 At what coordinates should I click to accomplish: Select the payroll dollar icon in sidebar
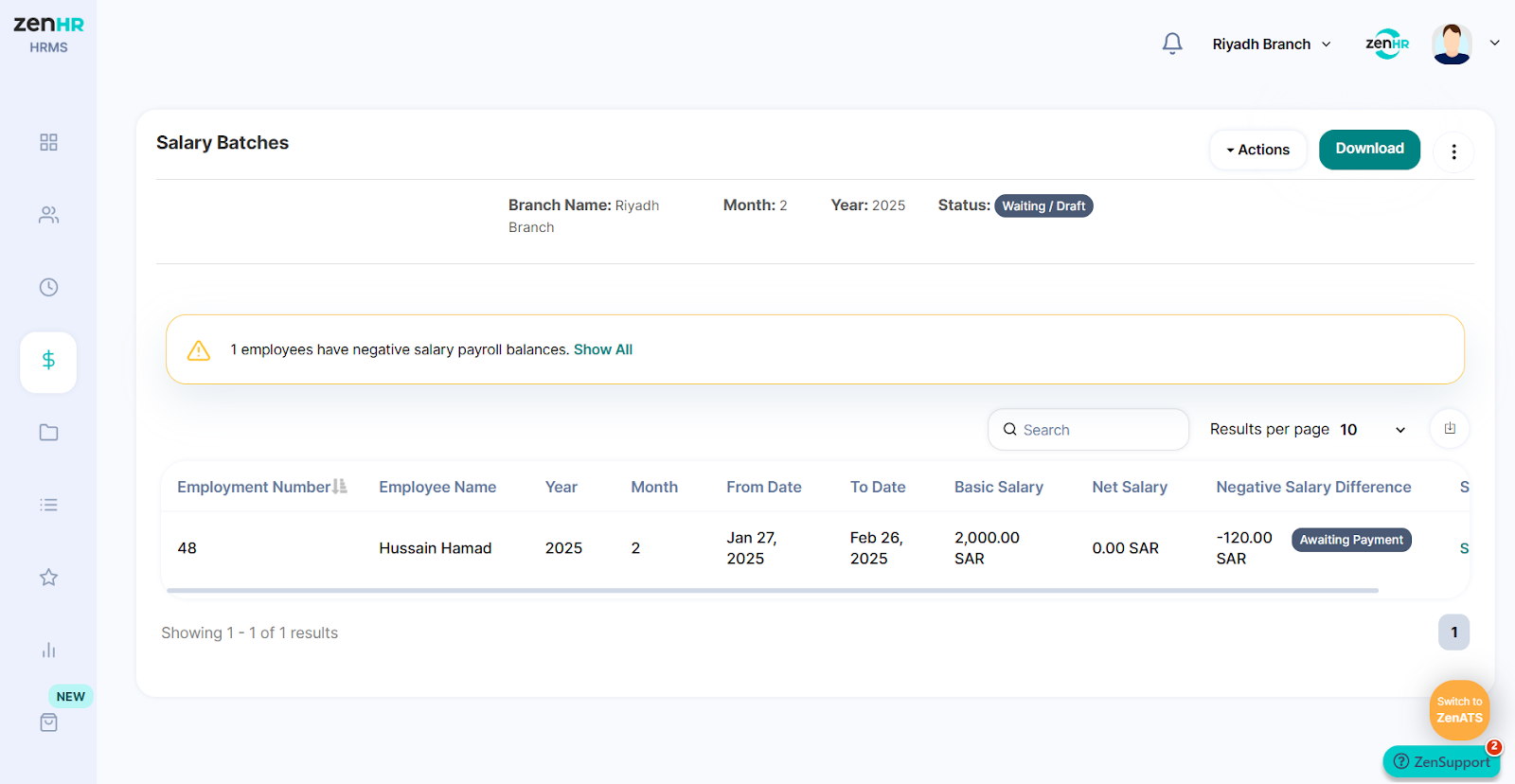(48, 361)
